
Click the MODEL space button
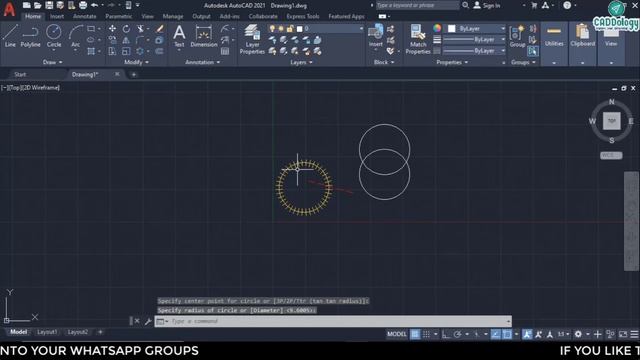pyautogui.click(x=397, y=334)
